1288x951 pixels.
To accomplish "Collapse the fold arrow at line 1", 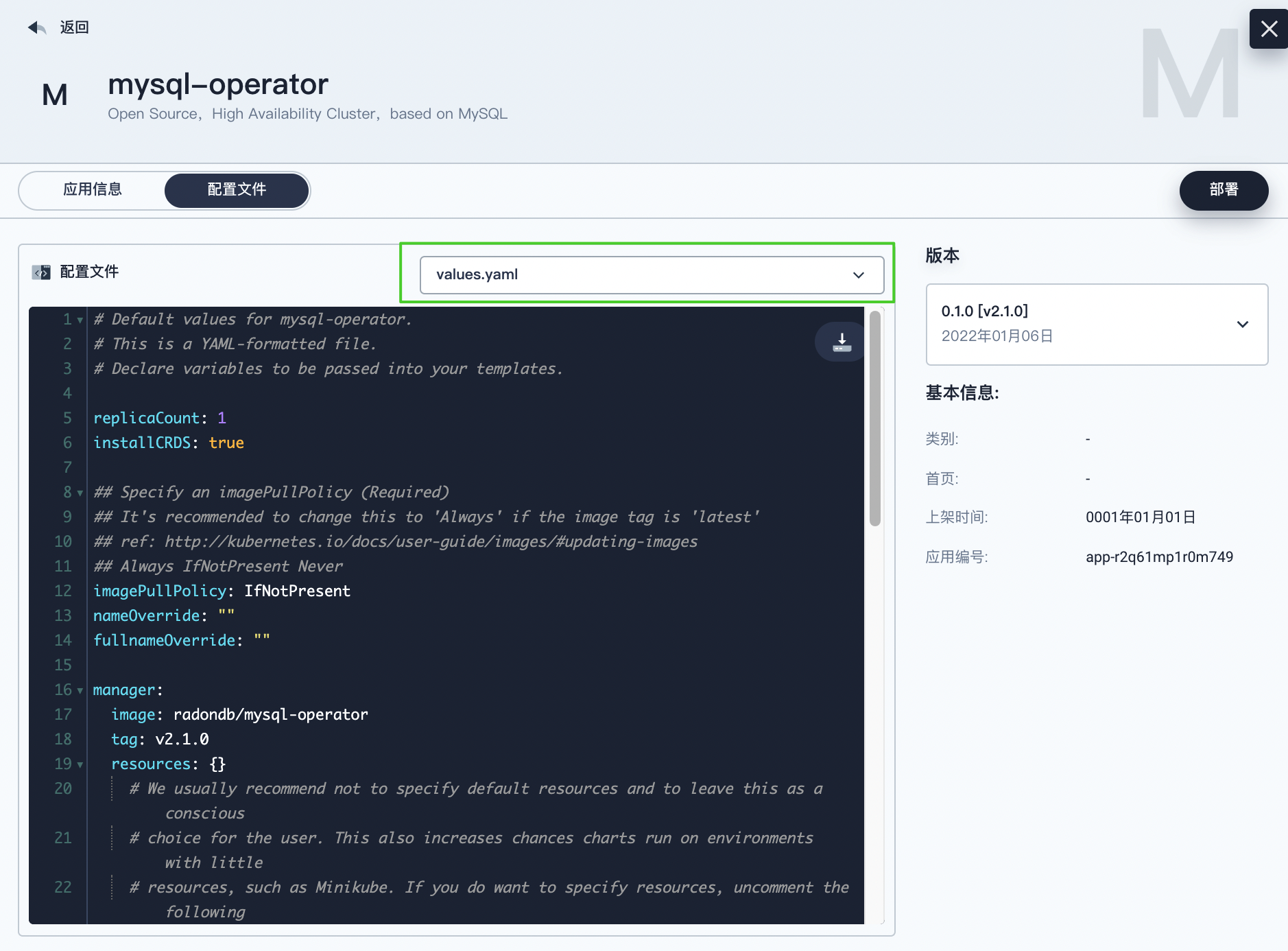I will click(x=80, y=320).
